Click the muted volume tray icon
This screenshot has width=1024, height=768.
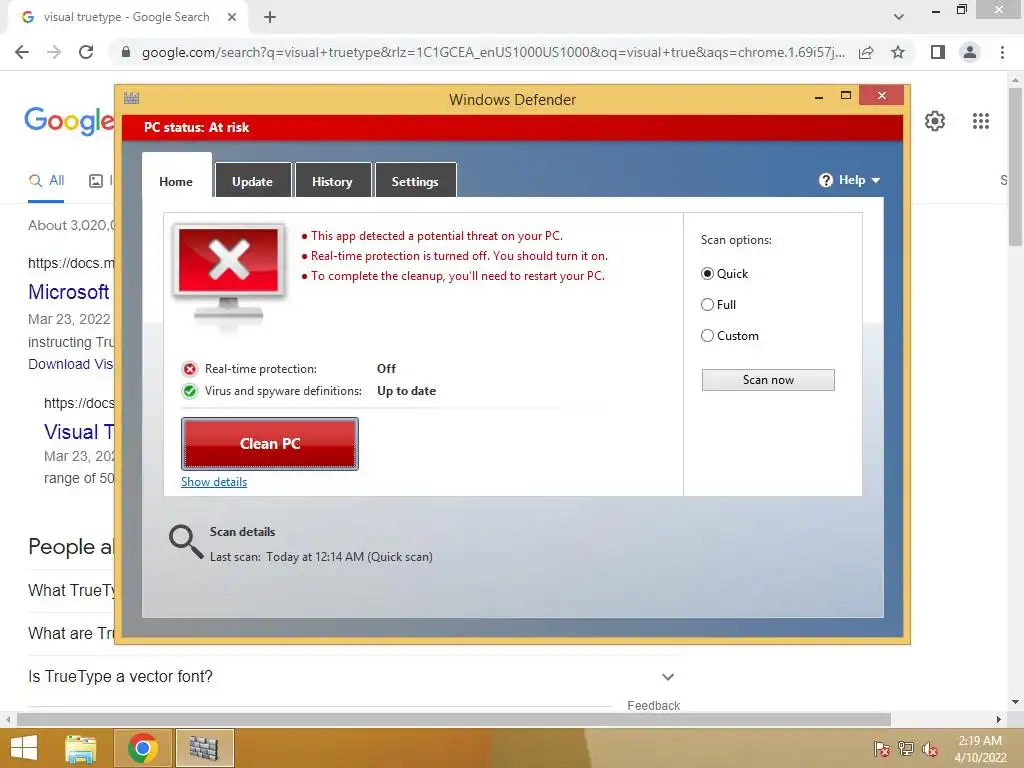tap(929, 749)
